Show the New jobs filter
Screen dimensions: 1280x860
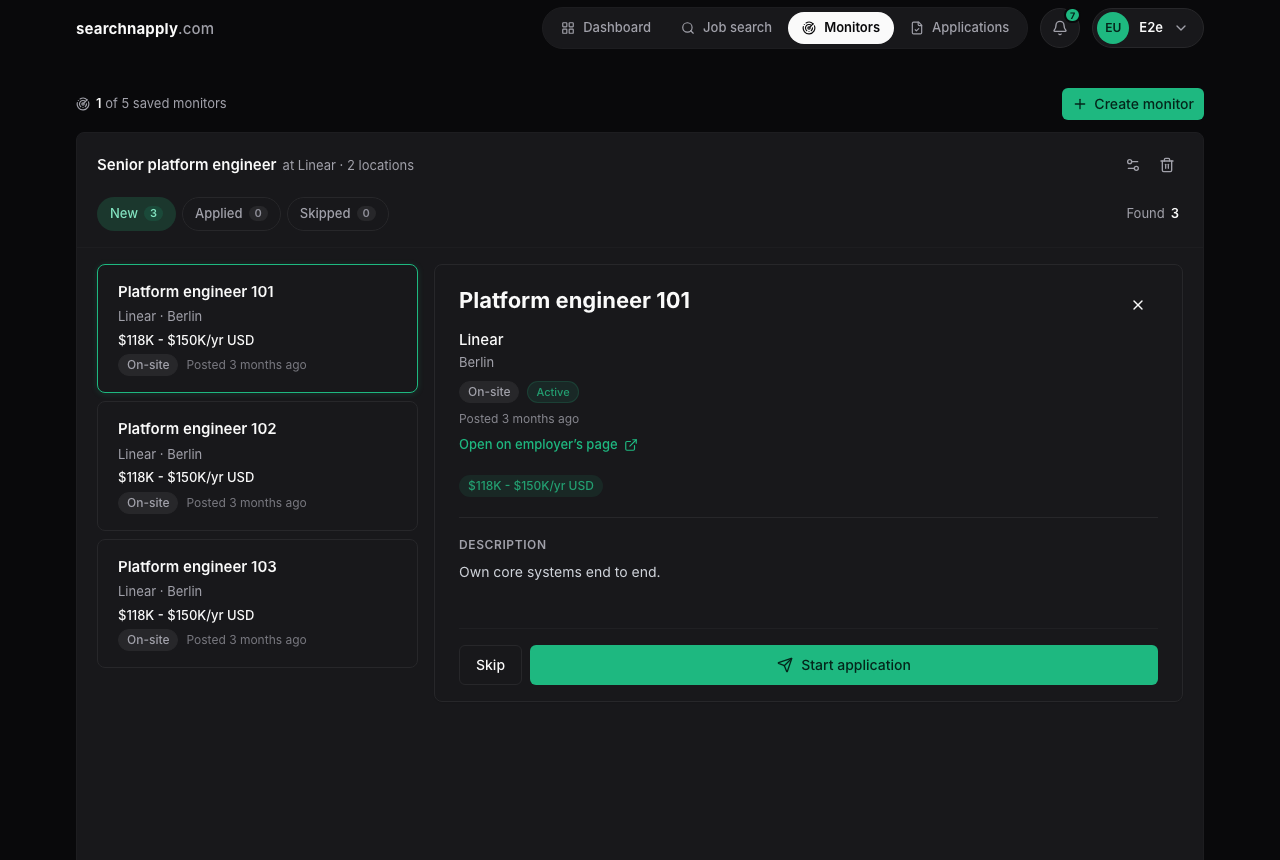[136, 213]
